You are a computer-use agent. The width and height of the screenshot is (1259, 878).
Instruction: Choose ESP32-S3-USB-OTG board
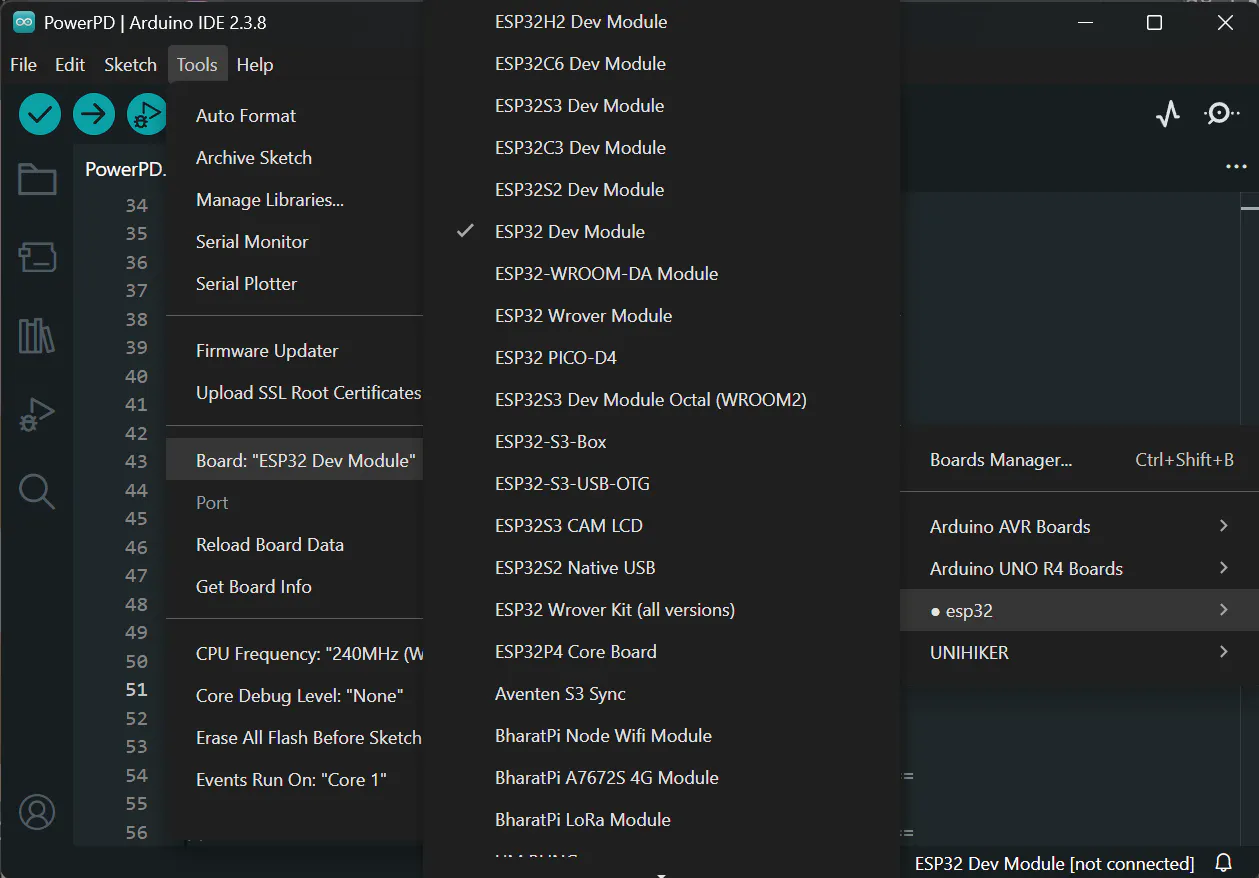(661, 484)
